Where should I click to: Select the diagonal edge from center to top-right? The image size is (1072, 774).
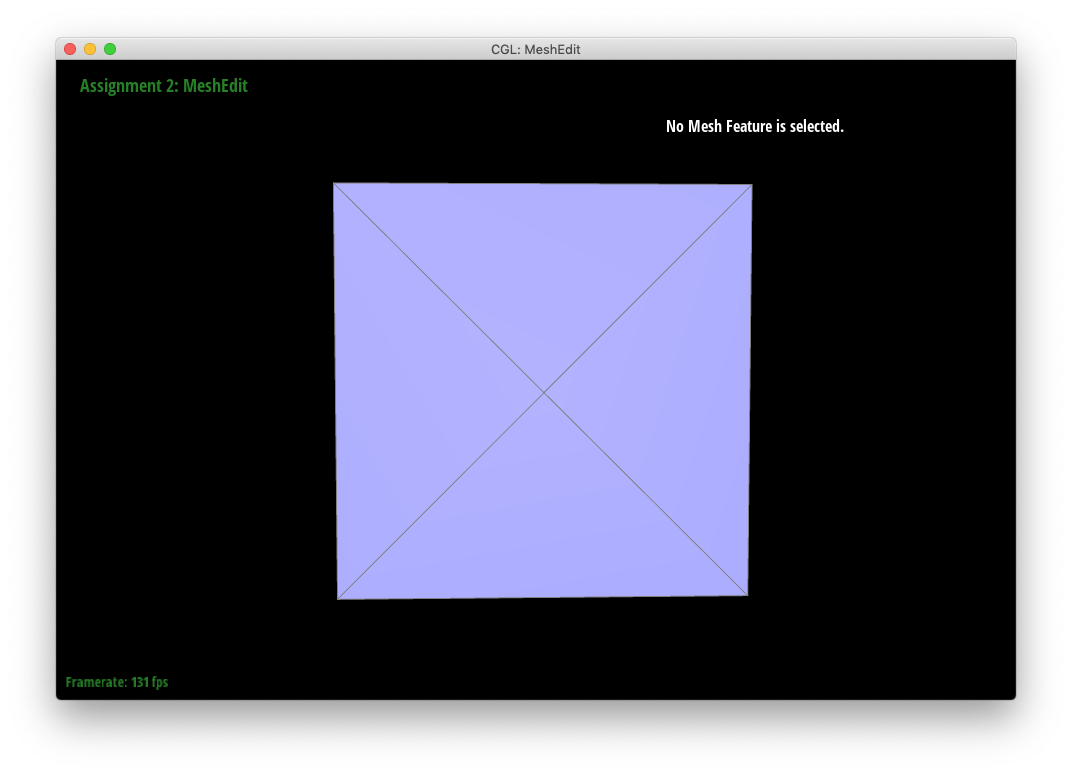tap(648, 289)
